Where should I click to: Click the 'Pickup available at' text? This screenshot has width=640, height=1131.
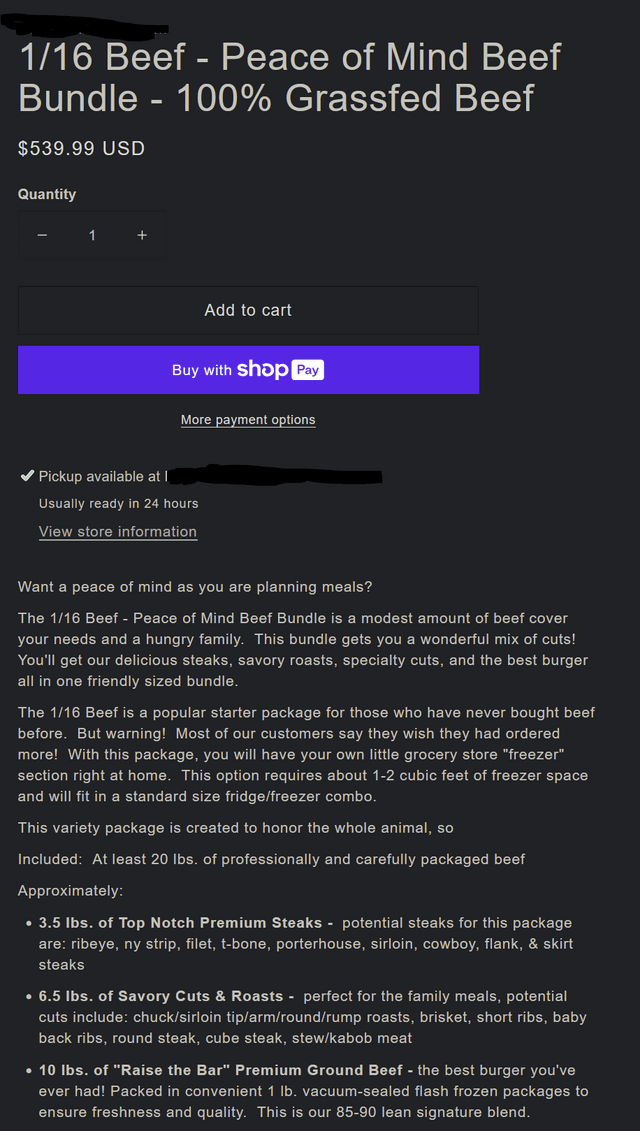tap(100, 477)
